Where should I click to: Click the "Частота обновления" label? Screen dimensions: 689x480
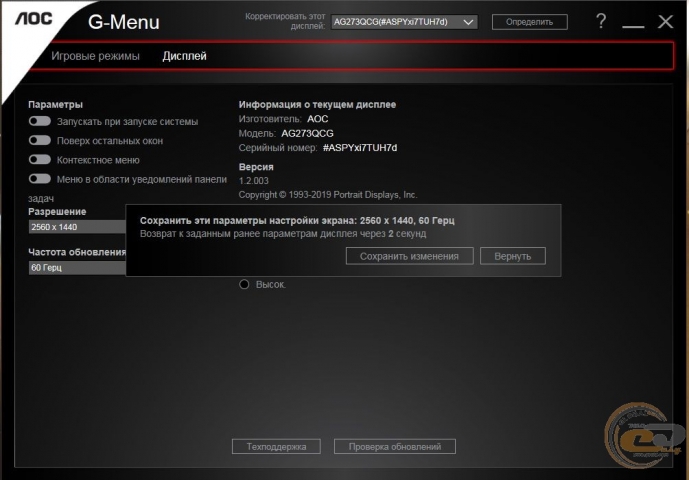[x=77, y=252]
